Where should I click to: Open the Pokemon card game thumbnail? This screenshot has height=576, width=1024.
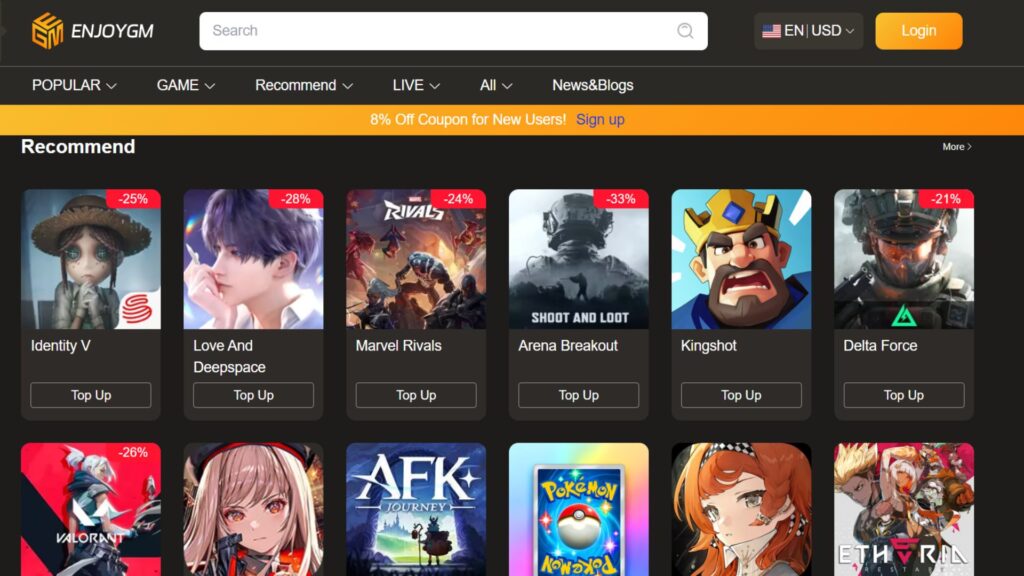(577, 510)
